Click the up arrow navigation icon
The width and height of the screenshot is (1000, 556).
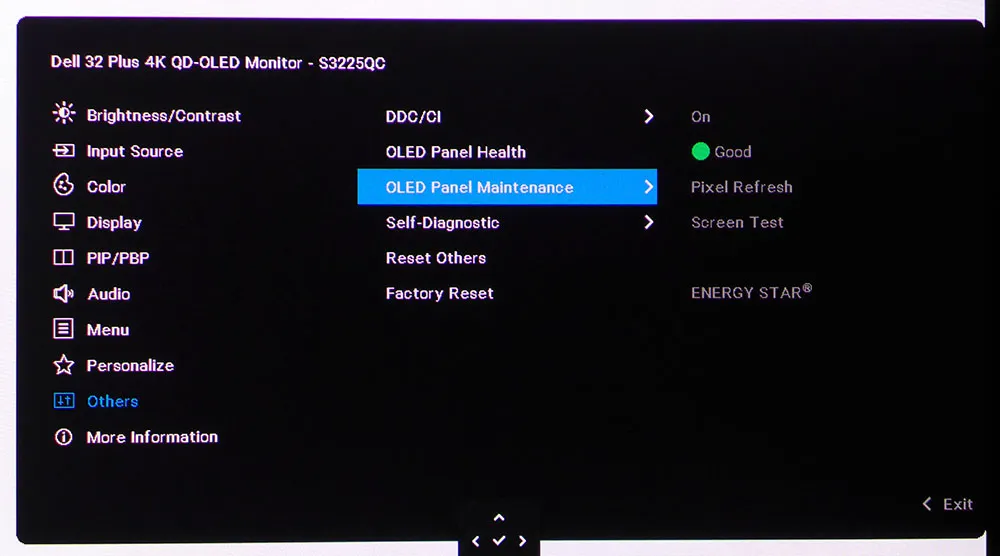click(499, 518)
